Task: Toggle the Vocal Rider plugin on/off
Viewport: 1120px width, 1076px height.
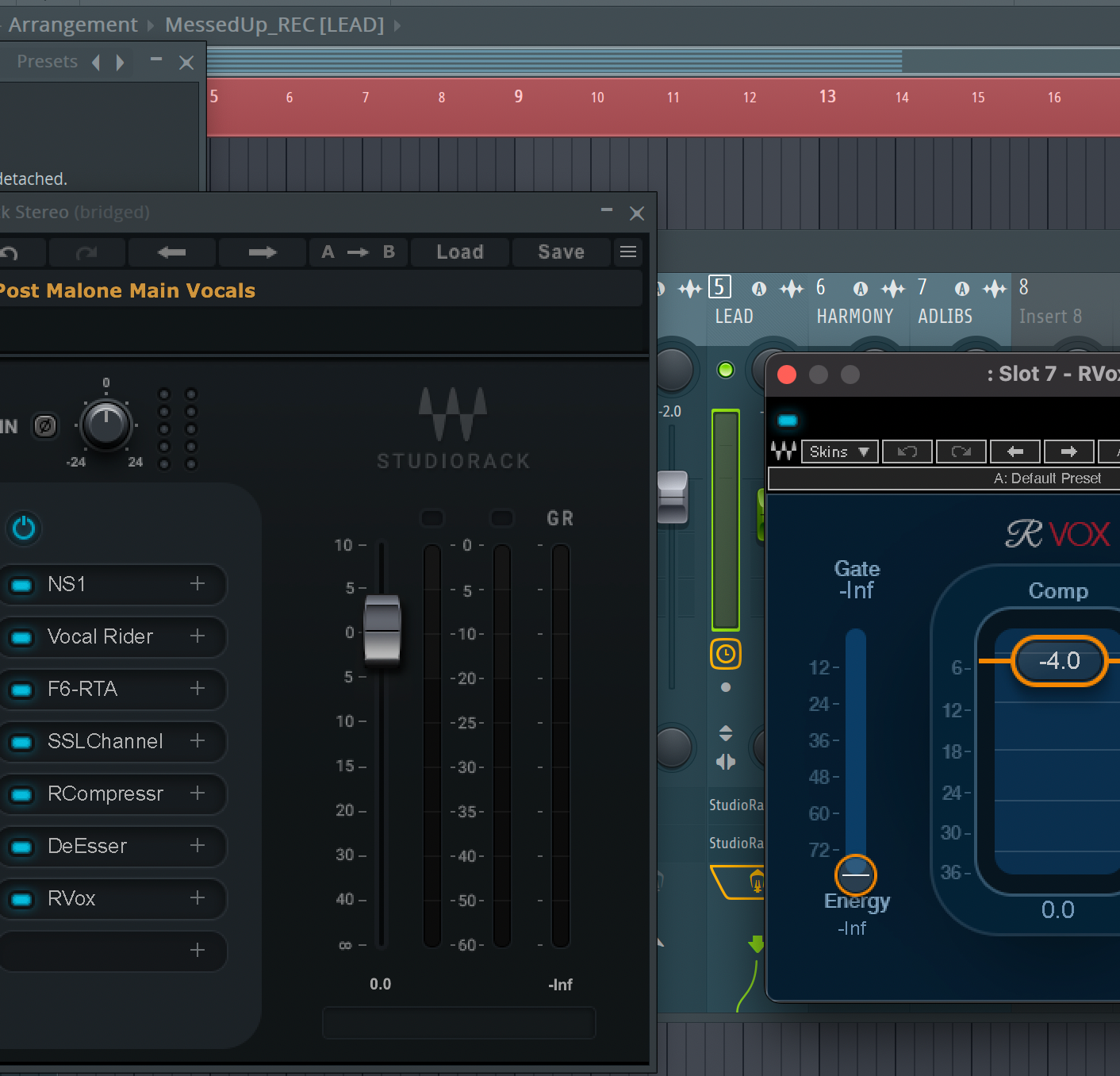Action: 21,637
